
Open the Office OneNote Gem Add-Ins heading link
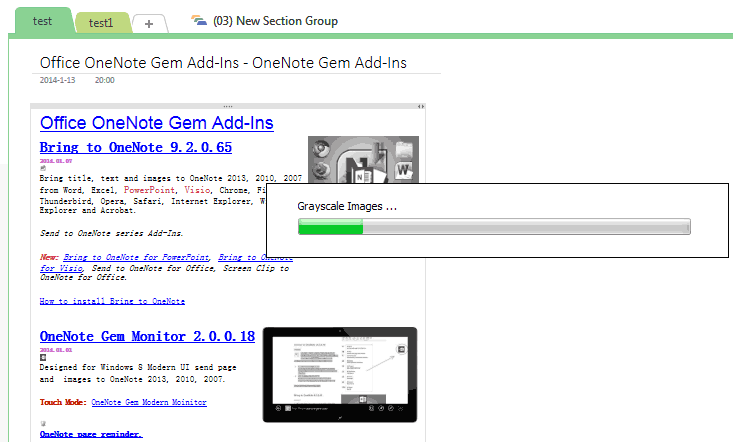pos(157,123)
